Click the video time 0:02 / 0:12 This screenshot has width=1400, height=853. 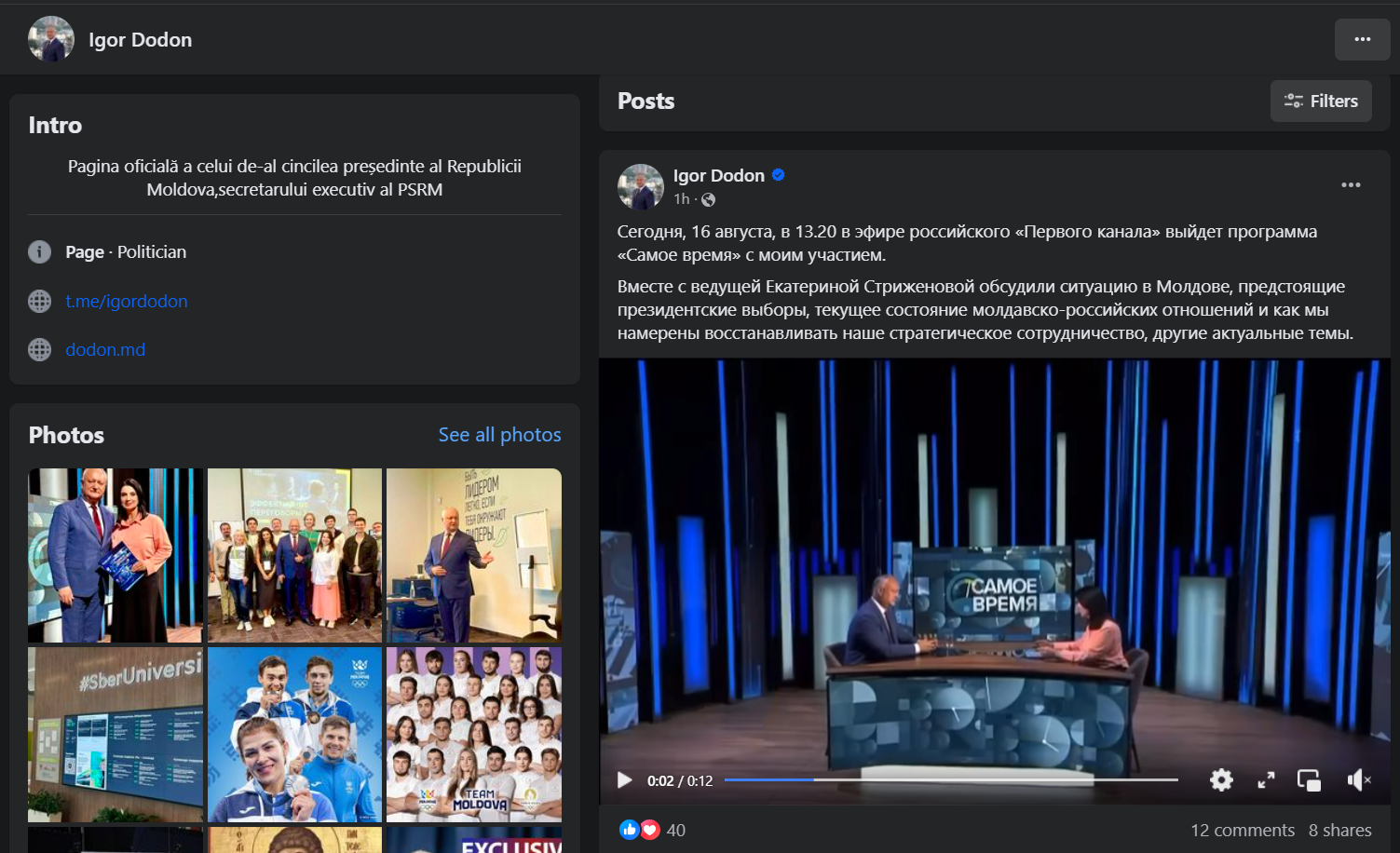(680, 781)
